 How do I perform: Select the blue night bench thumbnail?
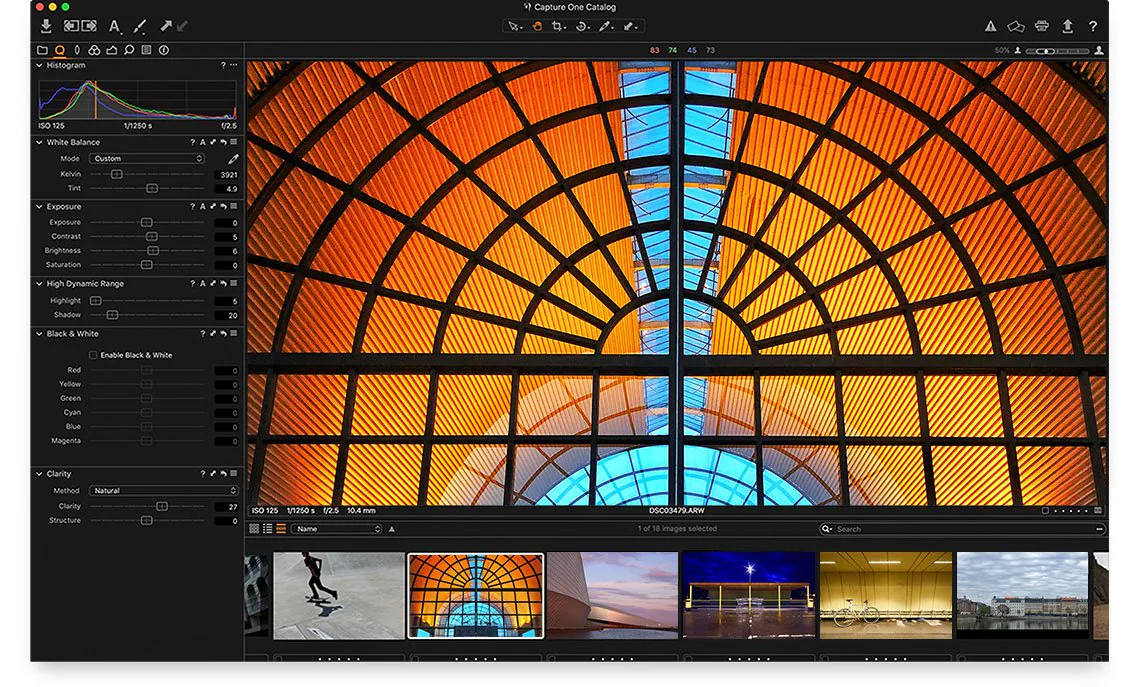[749, 595]
